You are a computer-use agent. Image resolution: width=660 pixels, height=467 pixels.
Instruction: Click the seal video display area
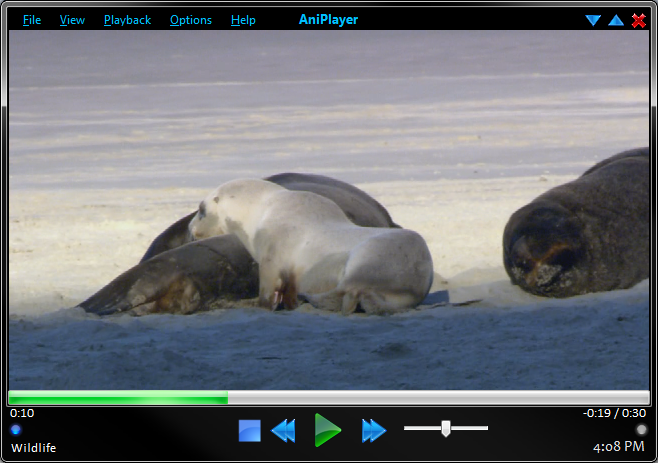coord(329,208)
